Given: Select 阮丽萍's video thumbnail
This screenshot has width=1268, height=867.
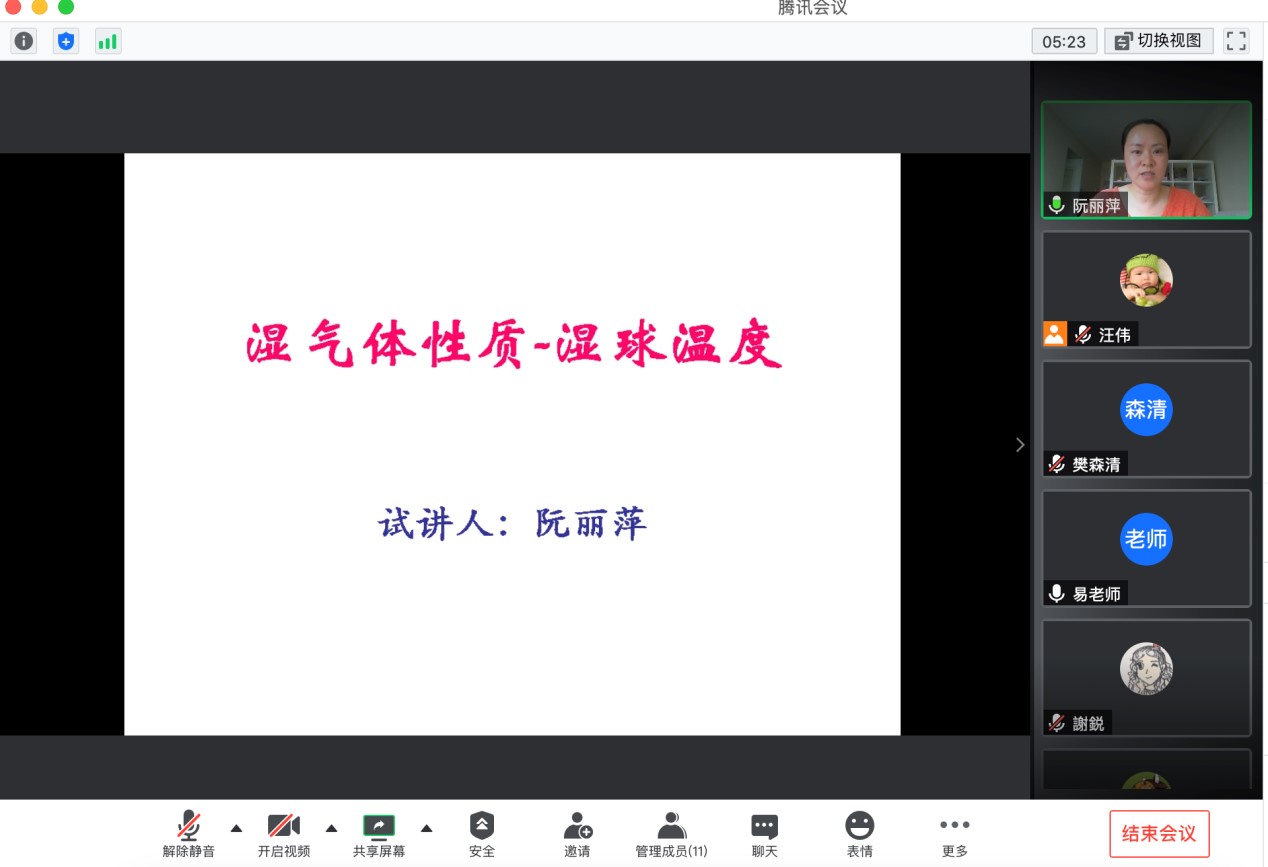Looking at the screenshot, I should pos(1146,160).
